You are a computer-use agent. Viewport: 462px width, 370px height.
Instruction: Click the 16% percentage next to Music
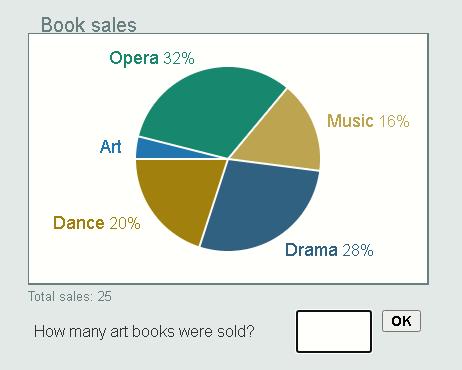tap(394, 121)
